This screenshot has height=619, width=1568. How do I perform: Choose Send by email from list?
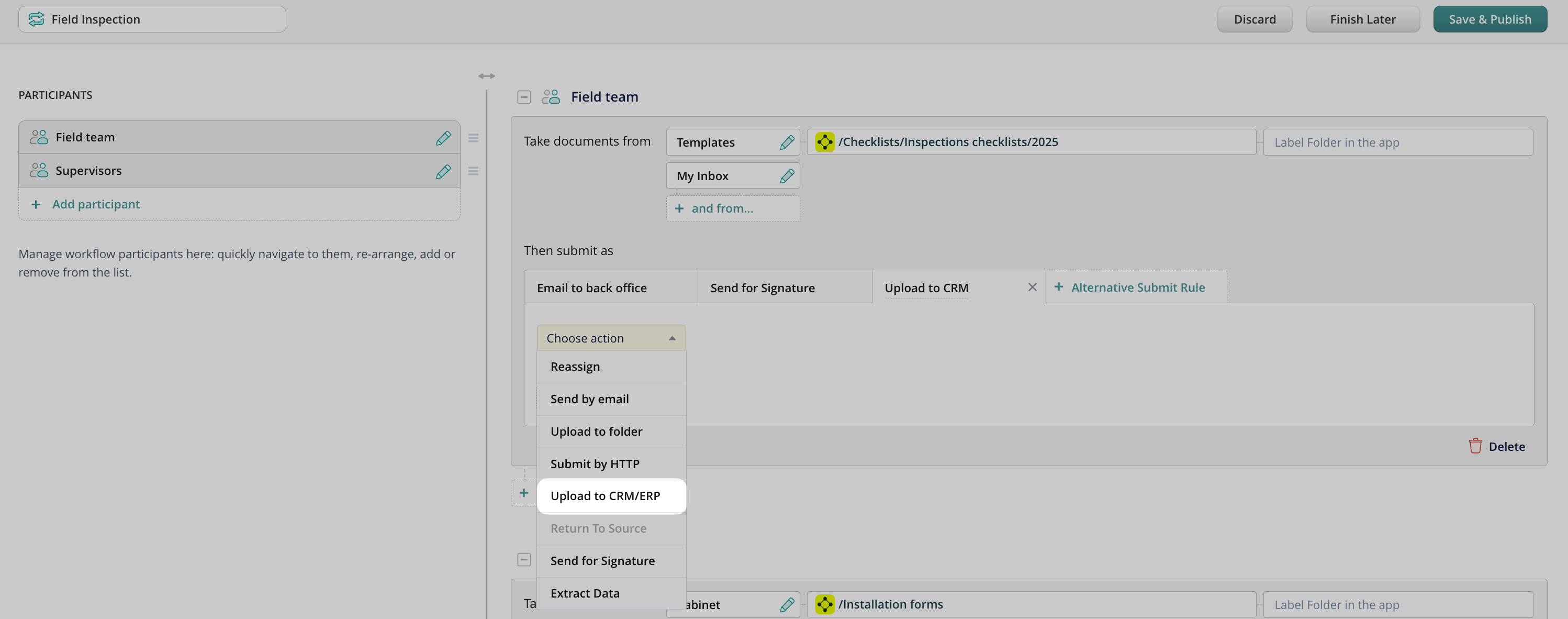pyautogui.click(x=589, y=399)
